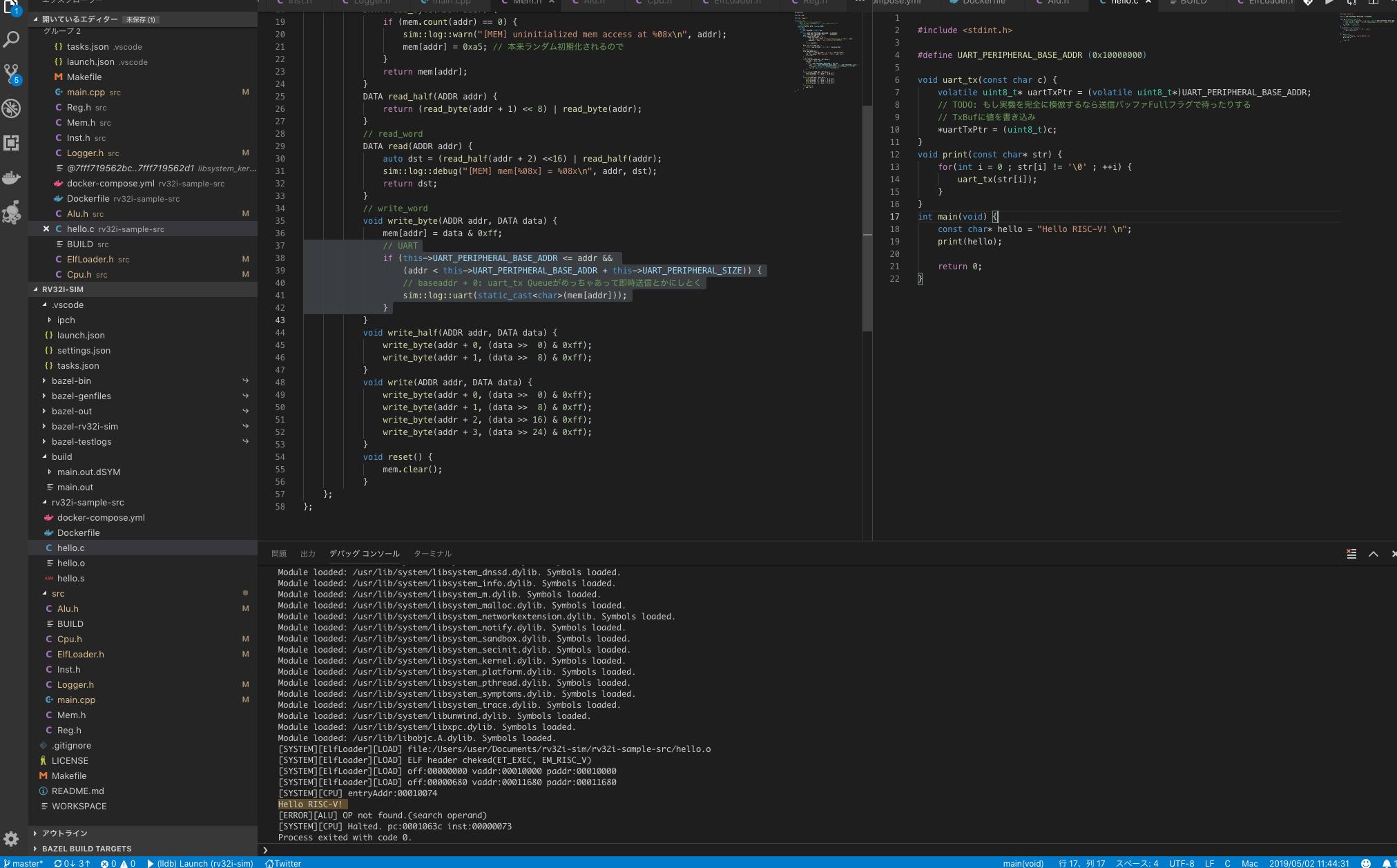
Task: Open the WORKSPACE file in explorer
Action: click(x=143, y=806)
